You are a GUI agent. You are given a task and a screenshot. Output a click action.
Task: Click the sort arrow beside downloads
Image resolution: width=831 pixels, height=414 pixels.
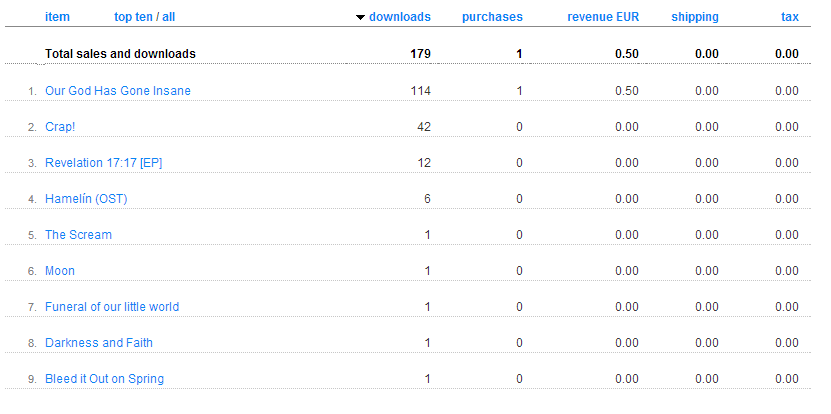pyautogui.click(x=360, y=17)
